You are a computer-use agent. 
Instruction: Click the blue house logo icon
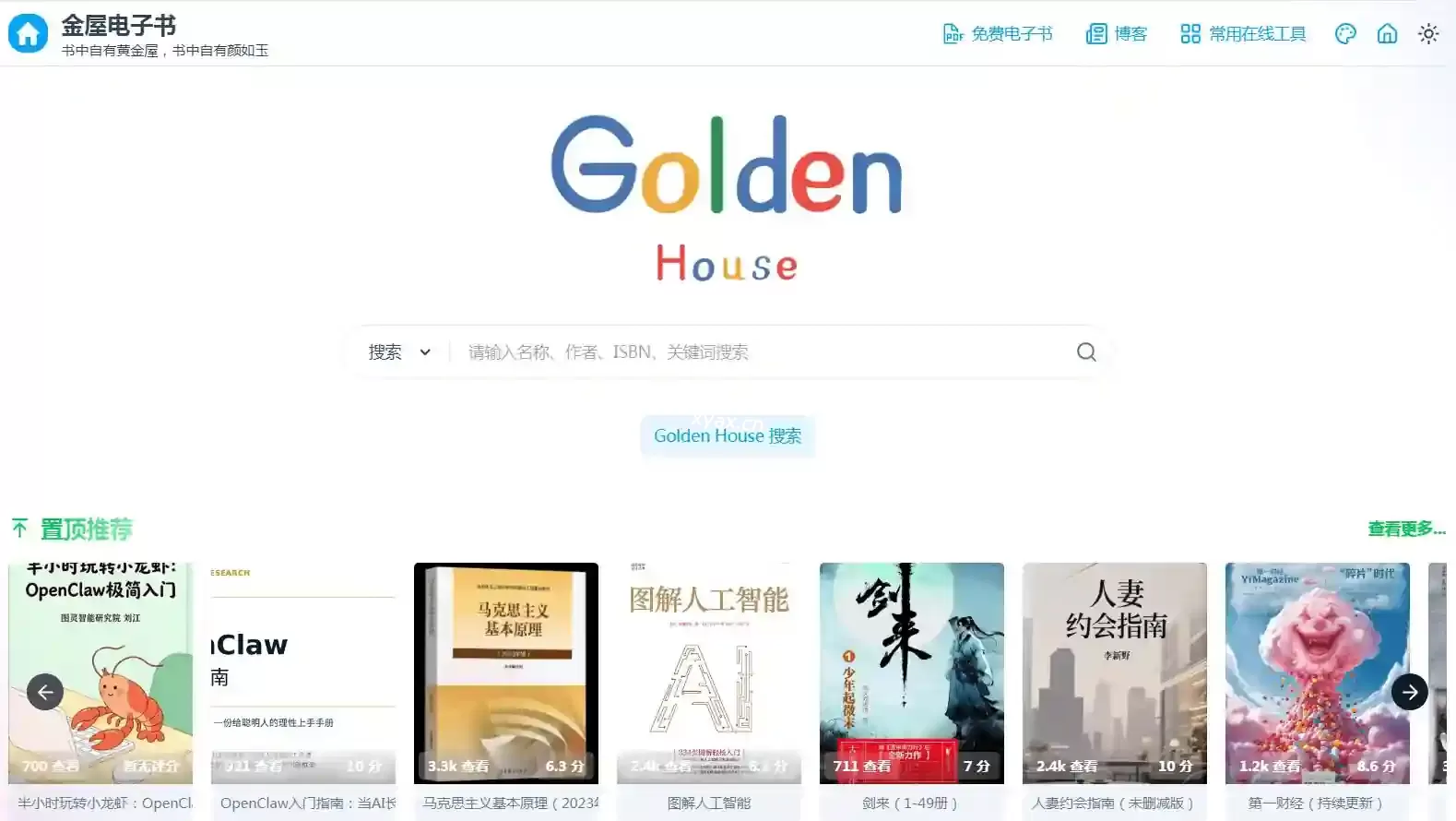[28, 34]
